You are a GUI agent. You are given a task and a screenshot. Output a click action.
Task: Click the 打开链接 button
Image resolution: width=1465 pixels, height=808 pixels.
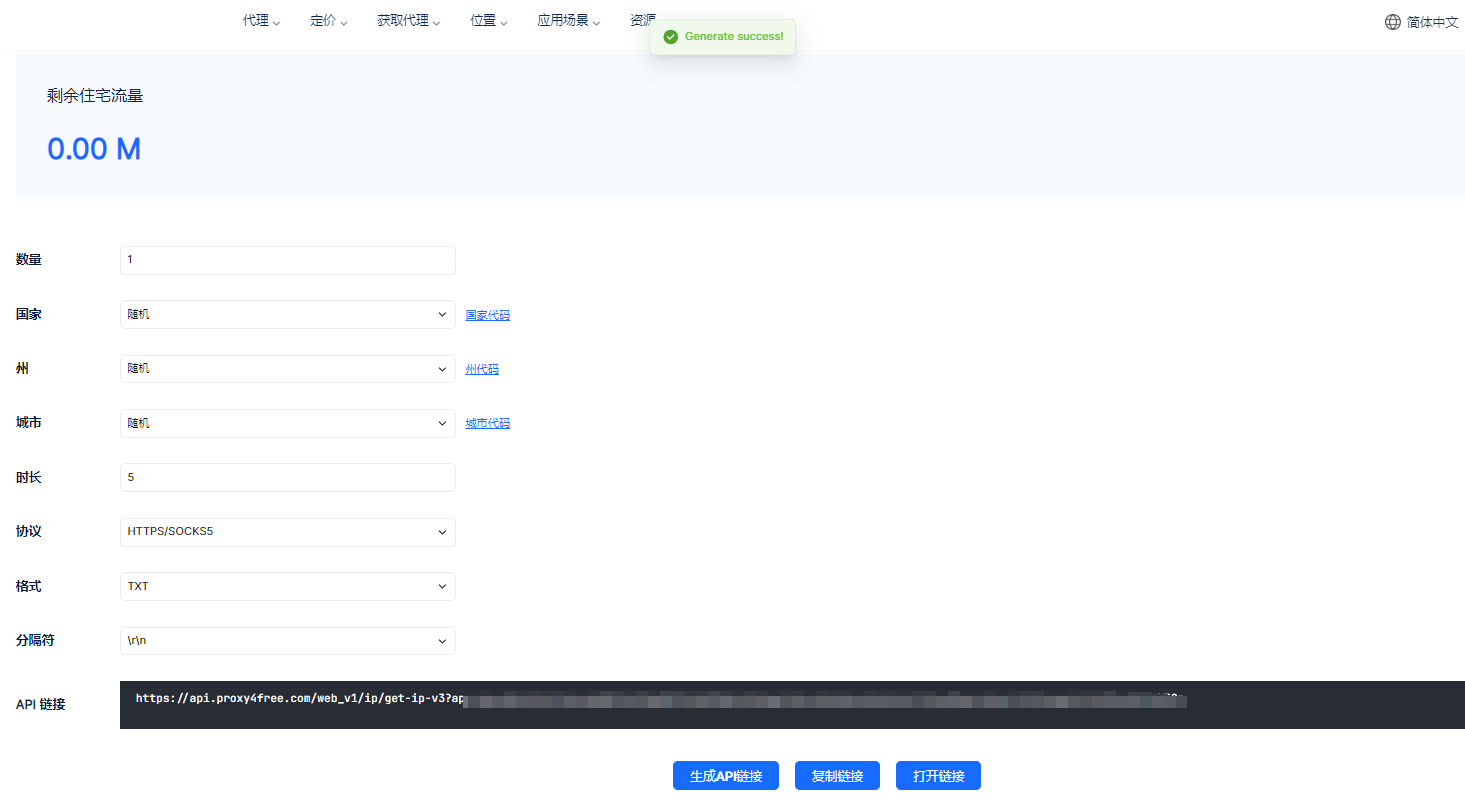[938, 776]
